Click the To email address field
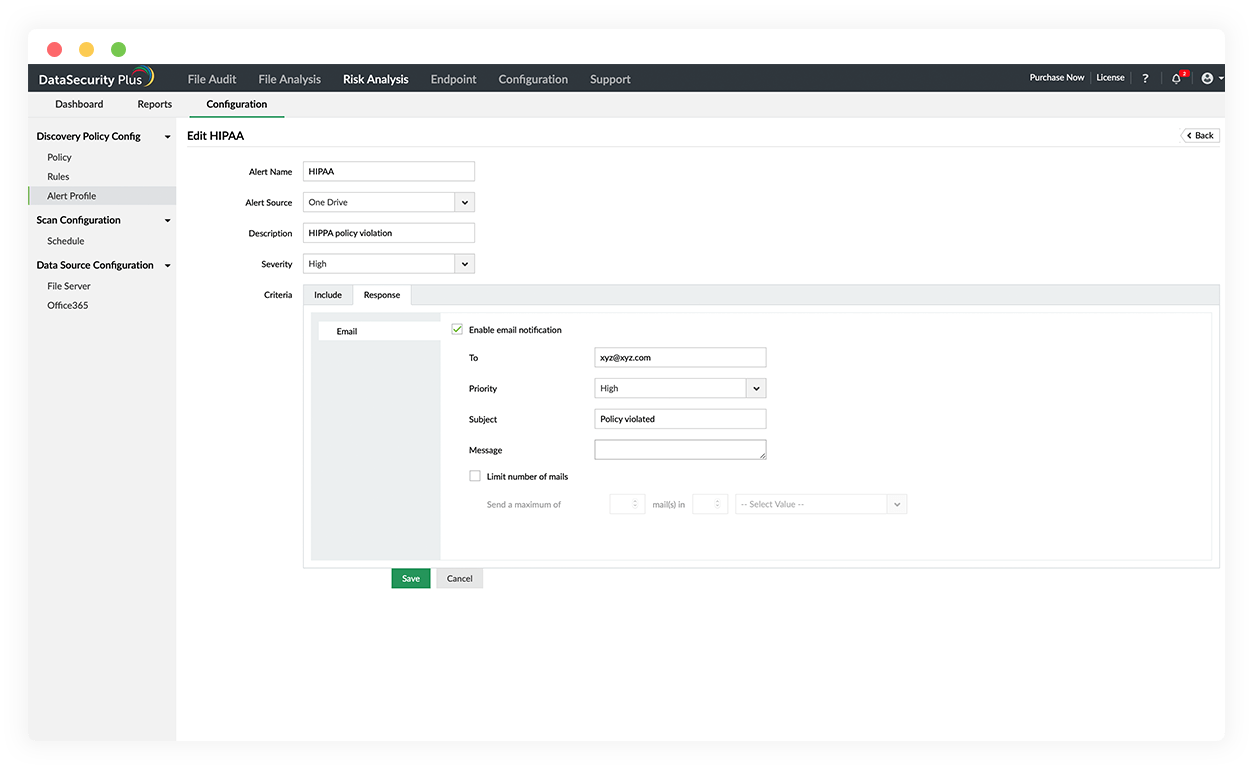Screen dimensions: 1254x766 (x=680, y=357)
